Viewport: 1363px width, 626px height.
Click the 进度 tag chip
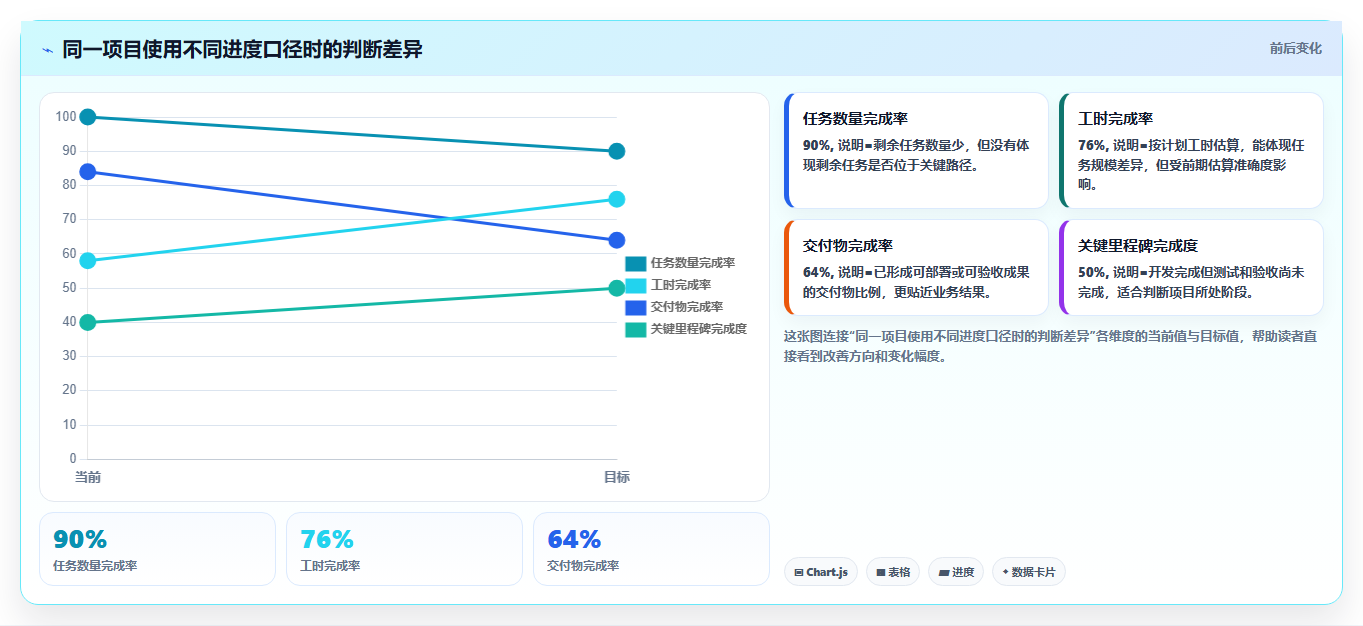956,572
